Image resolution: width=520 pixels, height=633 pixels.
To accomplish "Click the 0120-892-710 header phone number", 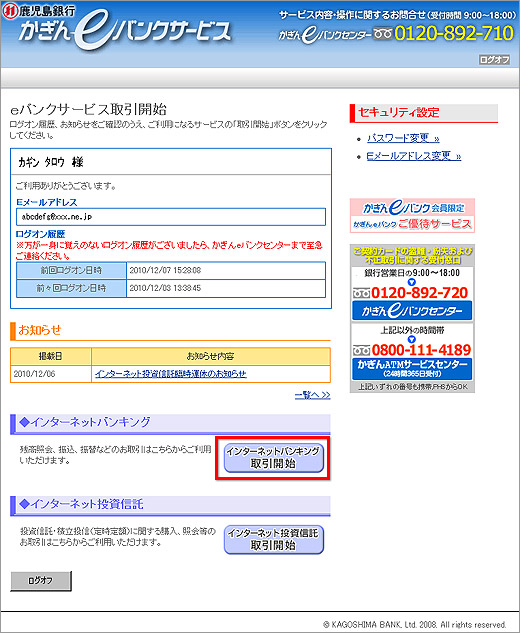I will (454, 33).
